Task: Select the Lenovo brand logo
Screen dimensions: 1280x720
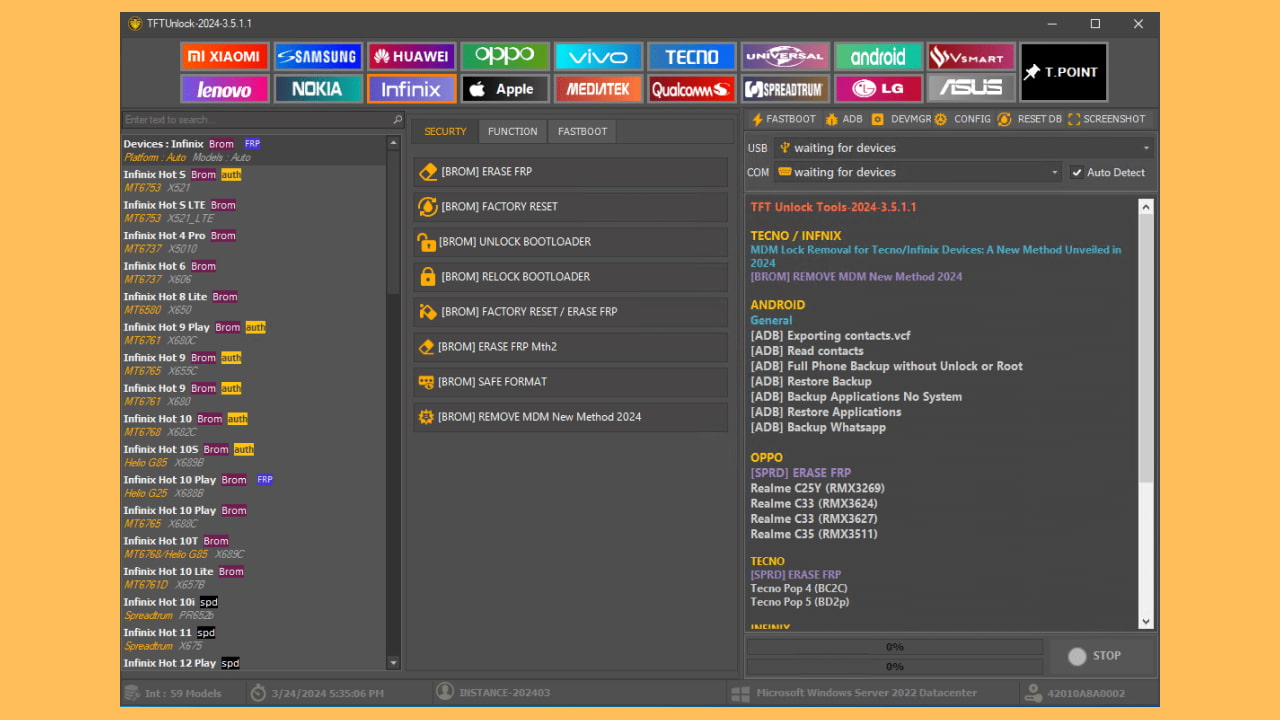Action: (224, 89)
